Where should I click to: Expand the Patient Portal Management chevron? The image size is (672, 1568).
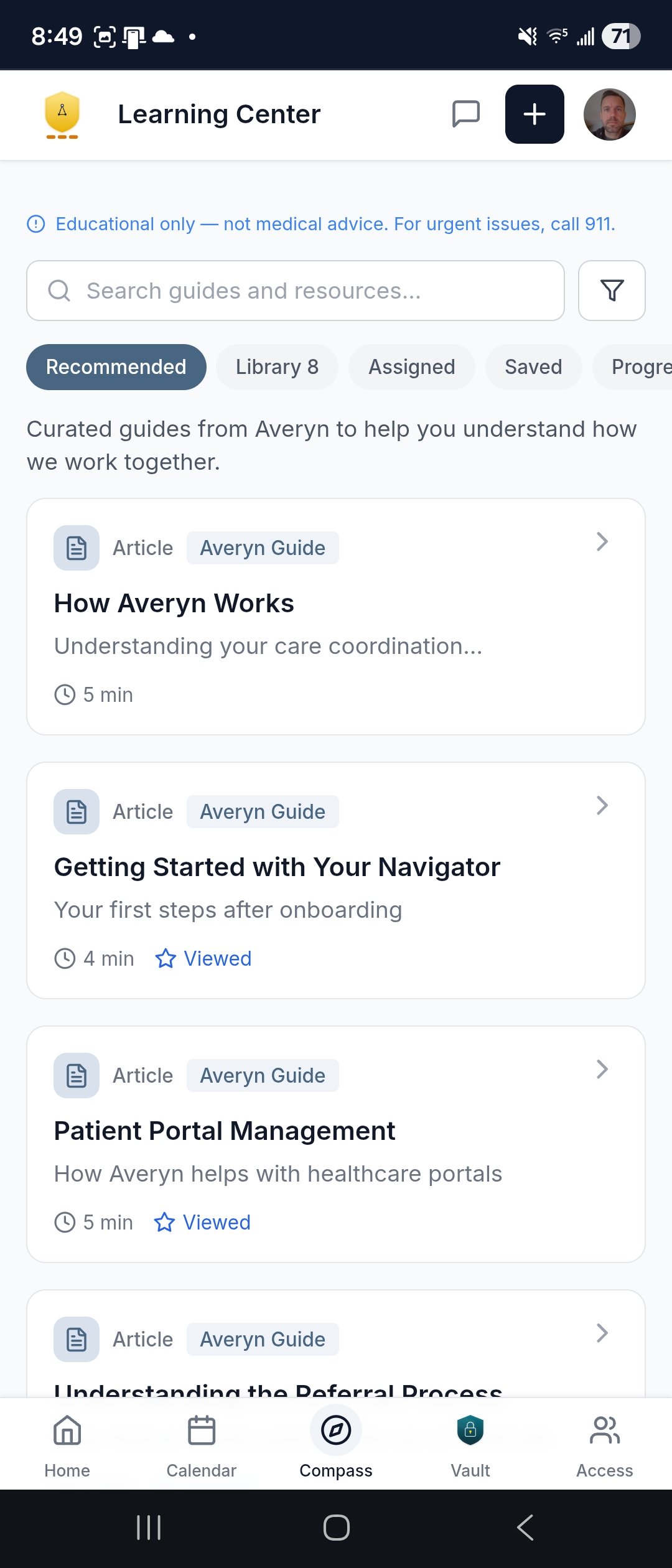coord(602,1069)
